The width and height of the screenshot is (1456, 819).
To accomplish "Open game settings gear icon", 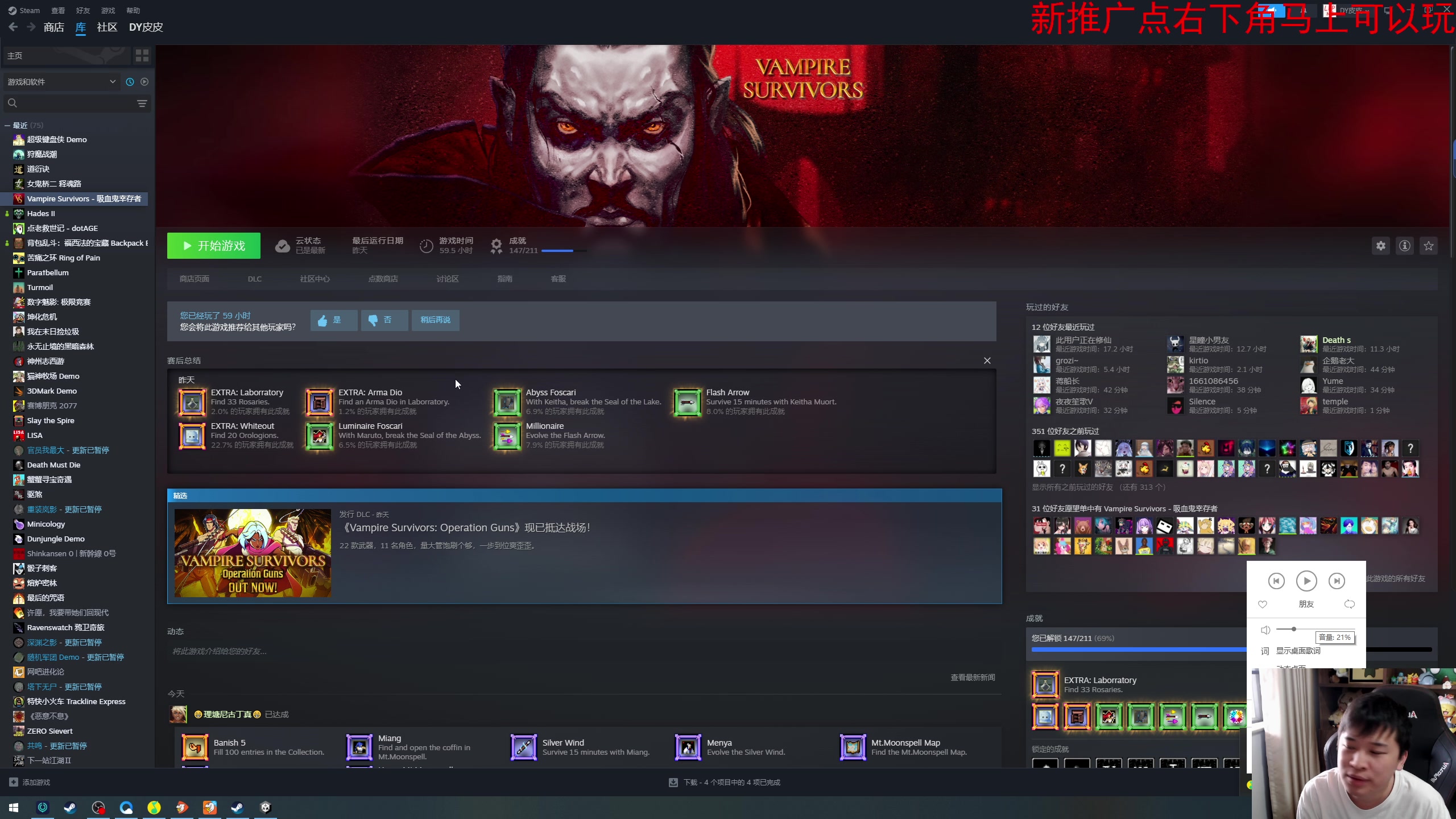I will [x=1381, y=246].
